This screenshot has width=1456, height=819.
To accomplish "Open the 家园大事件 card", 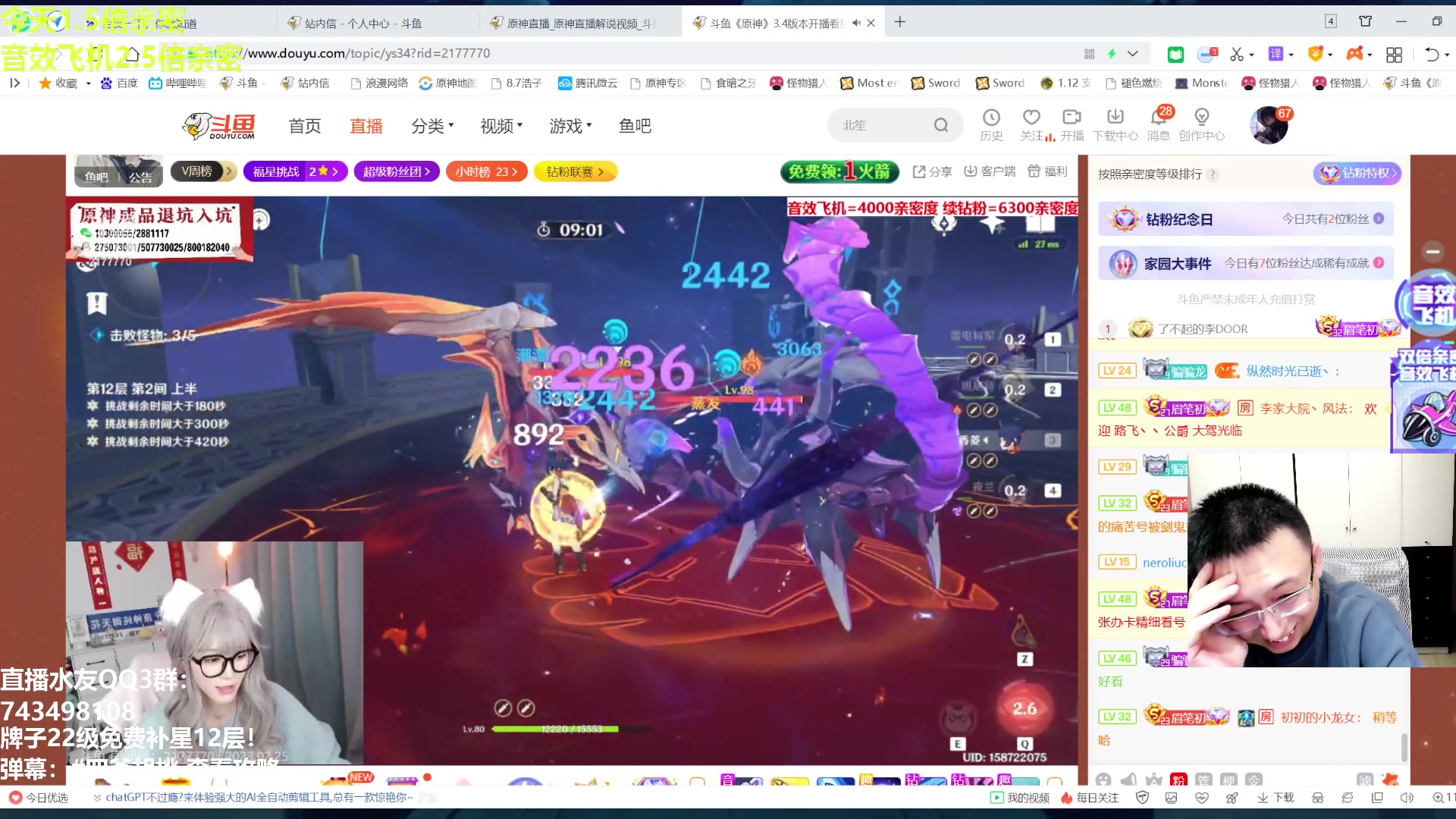I will [x=1246, y=263].
